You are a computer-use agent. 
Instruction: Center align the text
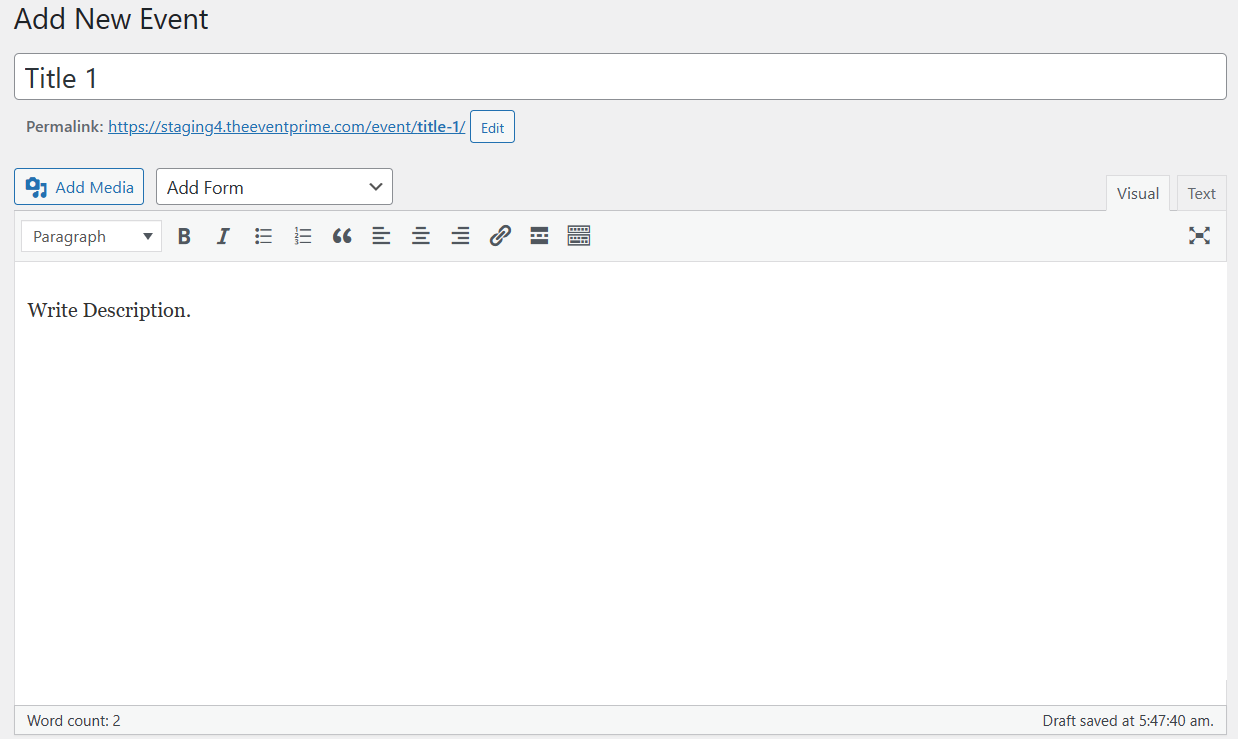point(421,236)
